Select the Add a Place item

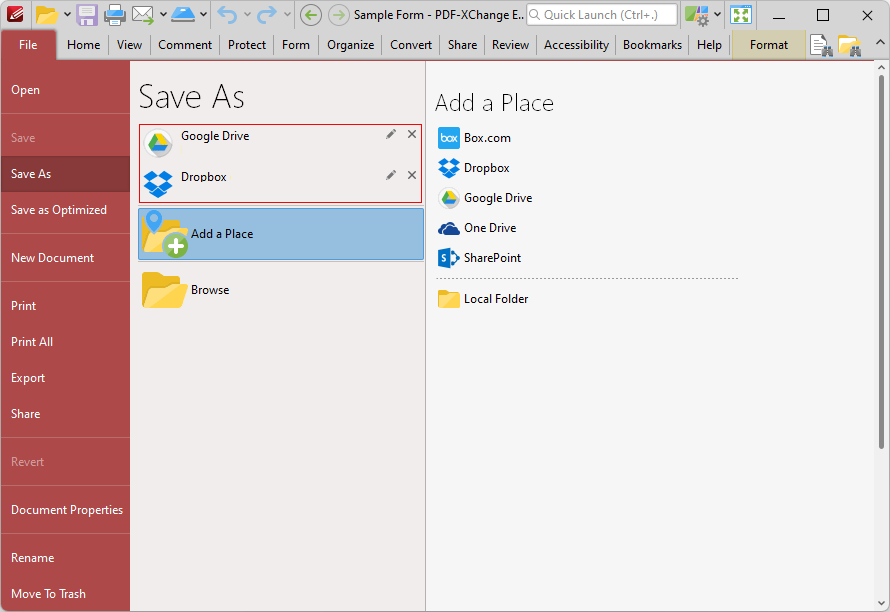(x=281, y=234)
